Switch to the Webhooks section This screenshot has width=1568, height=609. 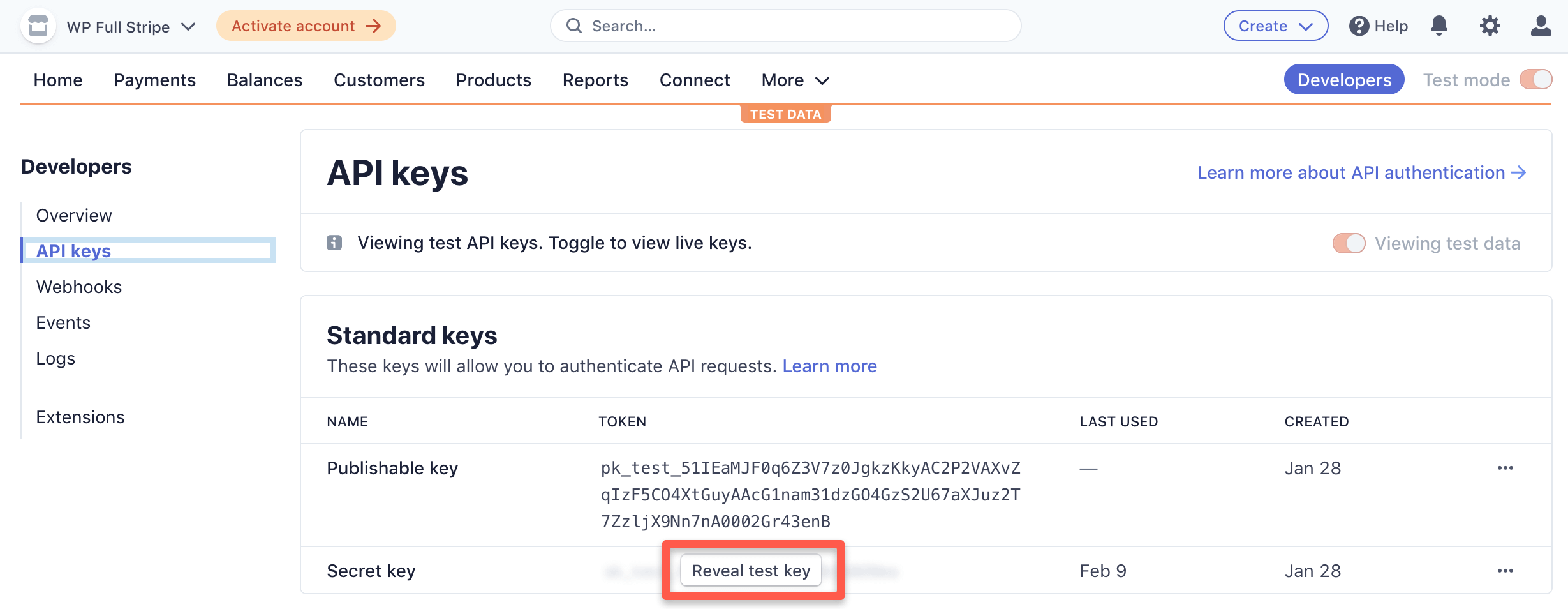point(79,287)
